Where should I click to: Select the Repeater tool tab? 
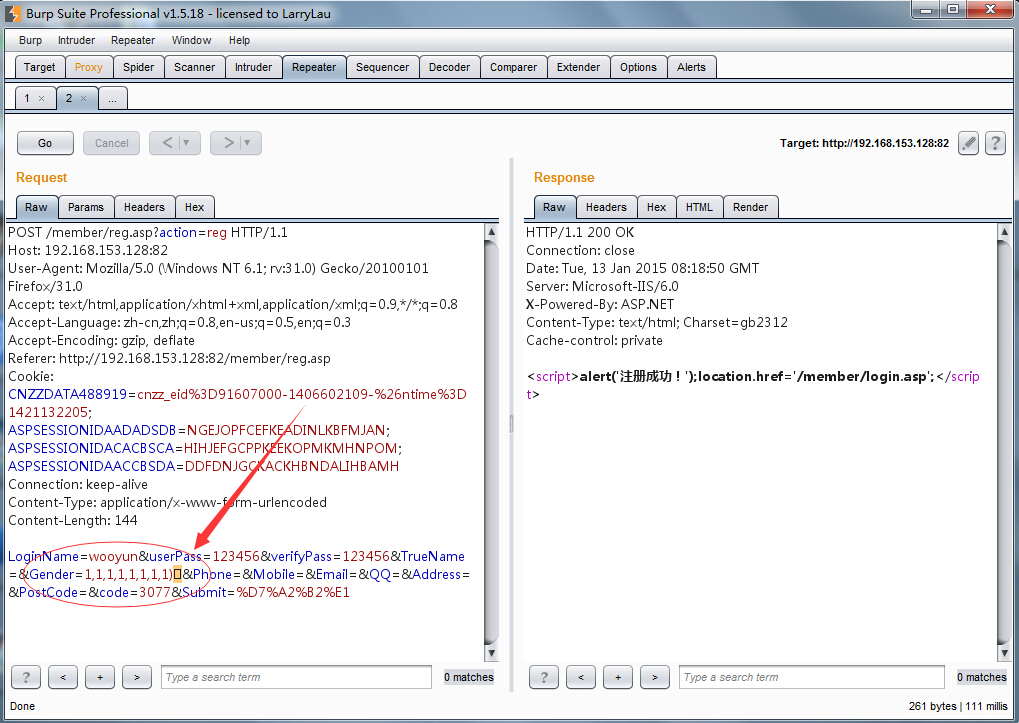pyautogui.click(x=314, y=67)
